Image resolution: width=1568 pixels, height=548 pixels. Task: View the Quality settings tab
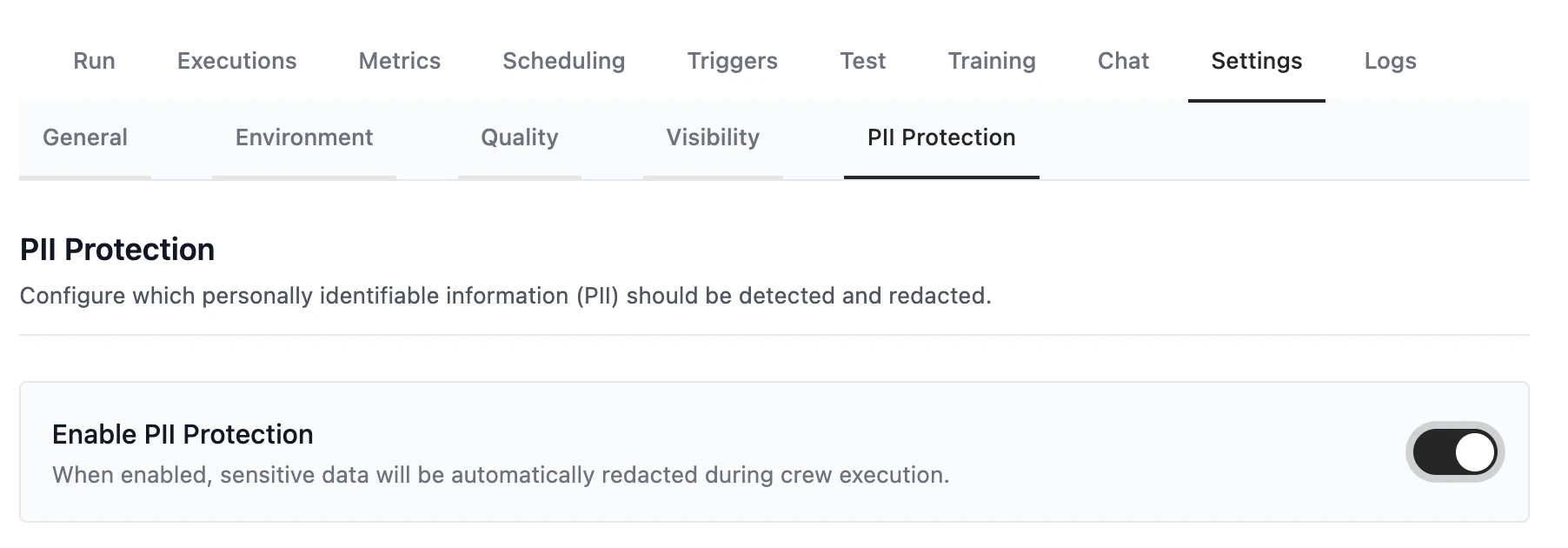click(519, 137)
